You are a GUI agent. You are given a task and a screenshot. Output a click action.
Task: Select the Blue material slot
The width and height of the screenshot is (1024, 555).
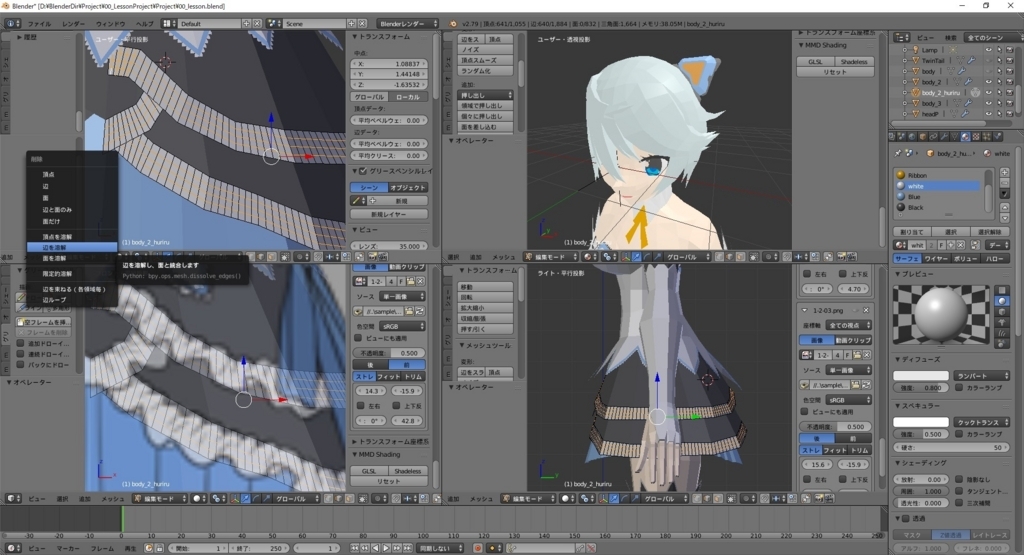[937, 197]
